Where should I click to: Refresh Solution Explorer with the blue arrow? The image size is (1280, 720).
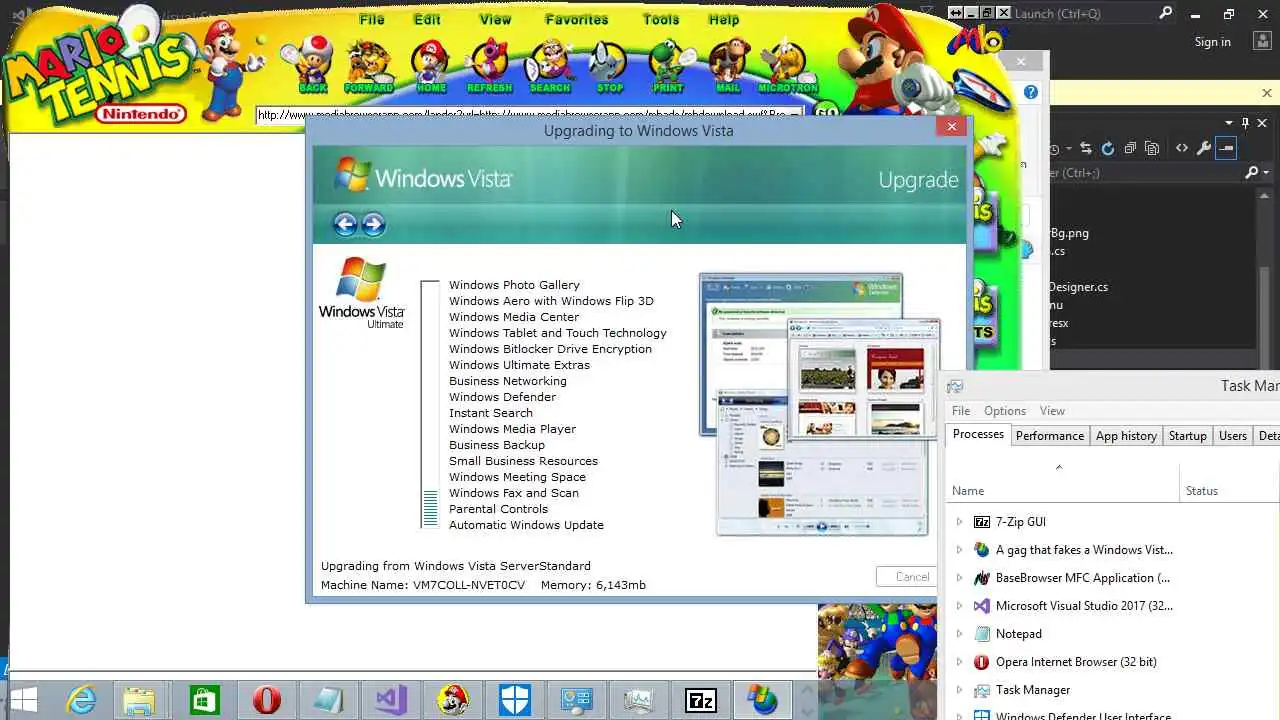1108,148
